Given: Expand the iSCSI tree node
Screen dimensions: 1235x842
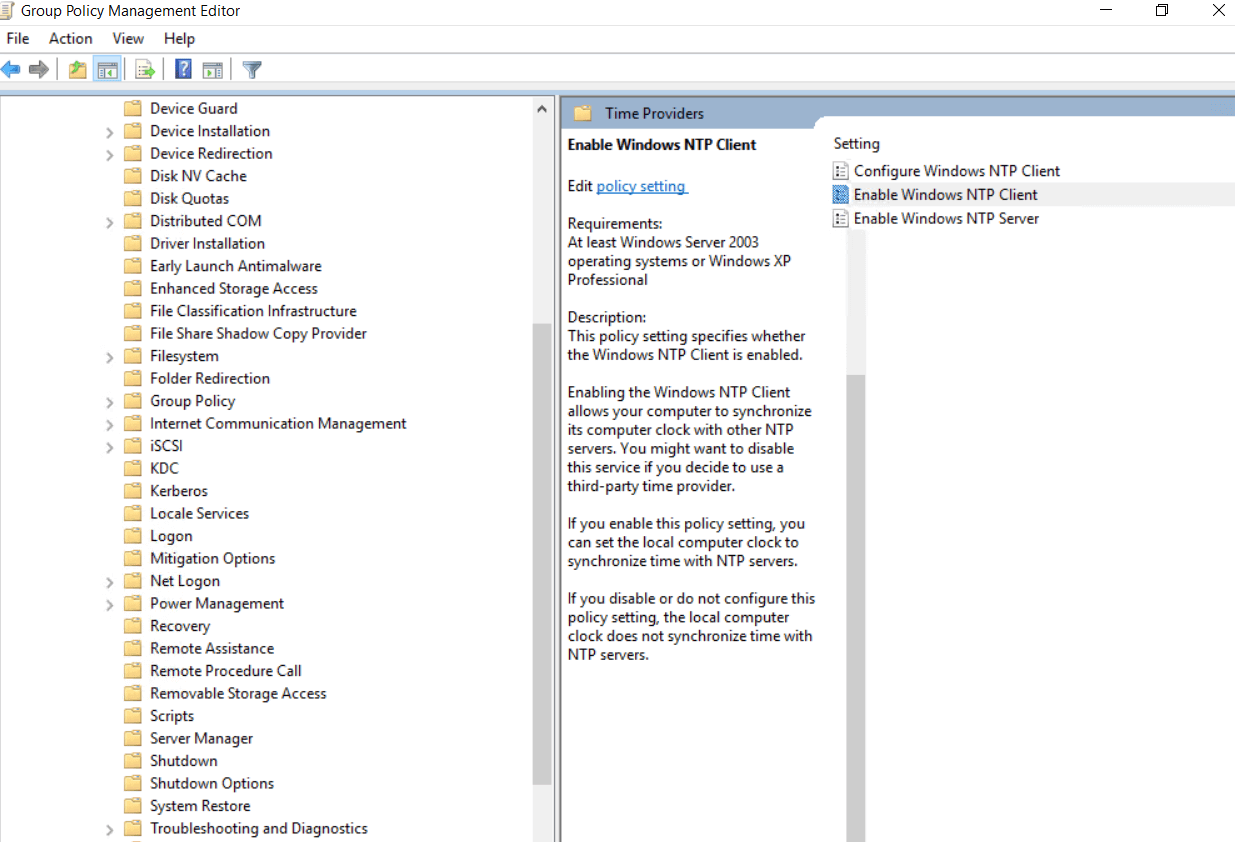Looking at the screenshot, I should [110, 447].
